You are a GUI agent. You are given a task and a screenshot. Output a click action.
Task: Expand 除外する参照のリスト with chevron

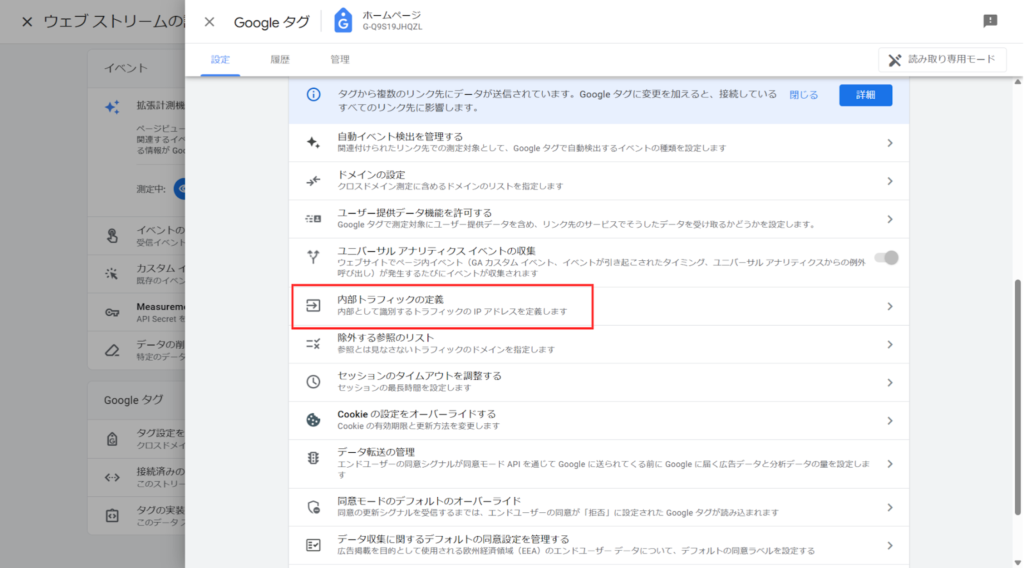[x=889, y=344]
